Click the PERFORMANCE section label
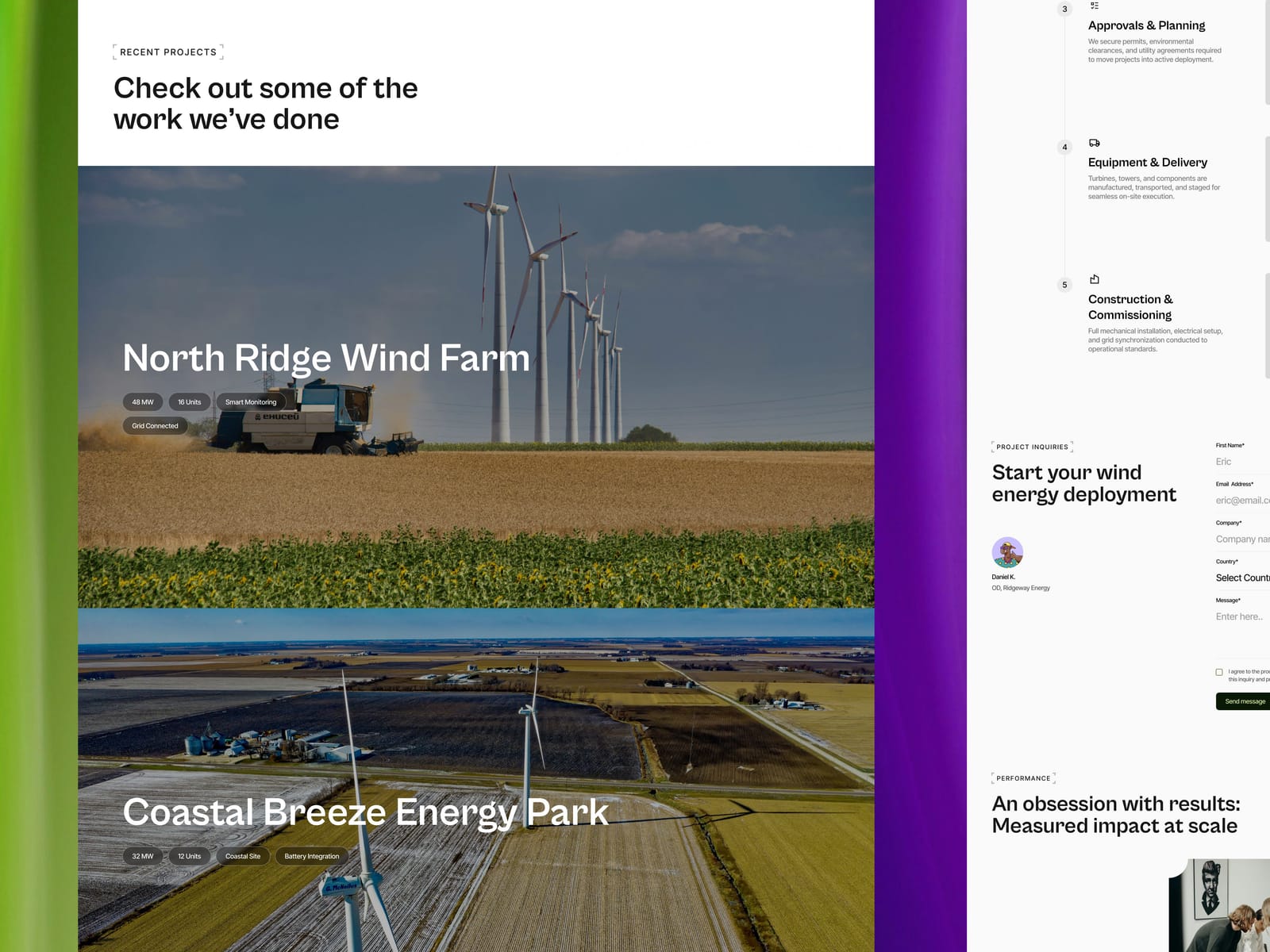This screenshot has width=1270, height=952. pyautogui.click(x=1023, y=778)
